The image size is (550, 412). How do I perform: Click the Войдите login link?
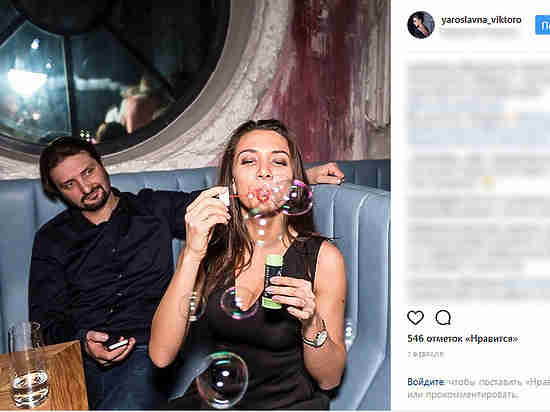pos(425,381)
